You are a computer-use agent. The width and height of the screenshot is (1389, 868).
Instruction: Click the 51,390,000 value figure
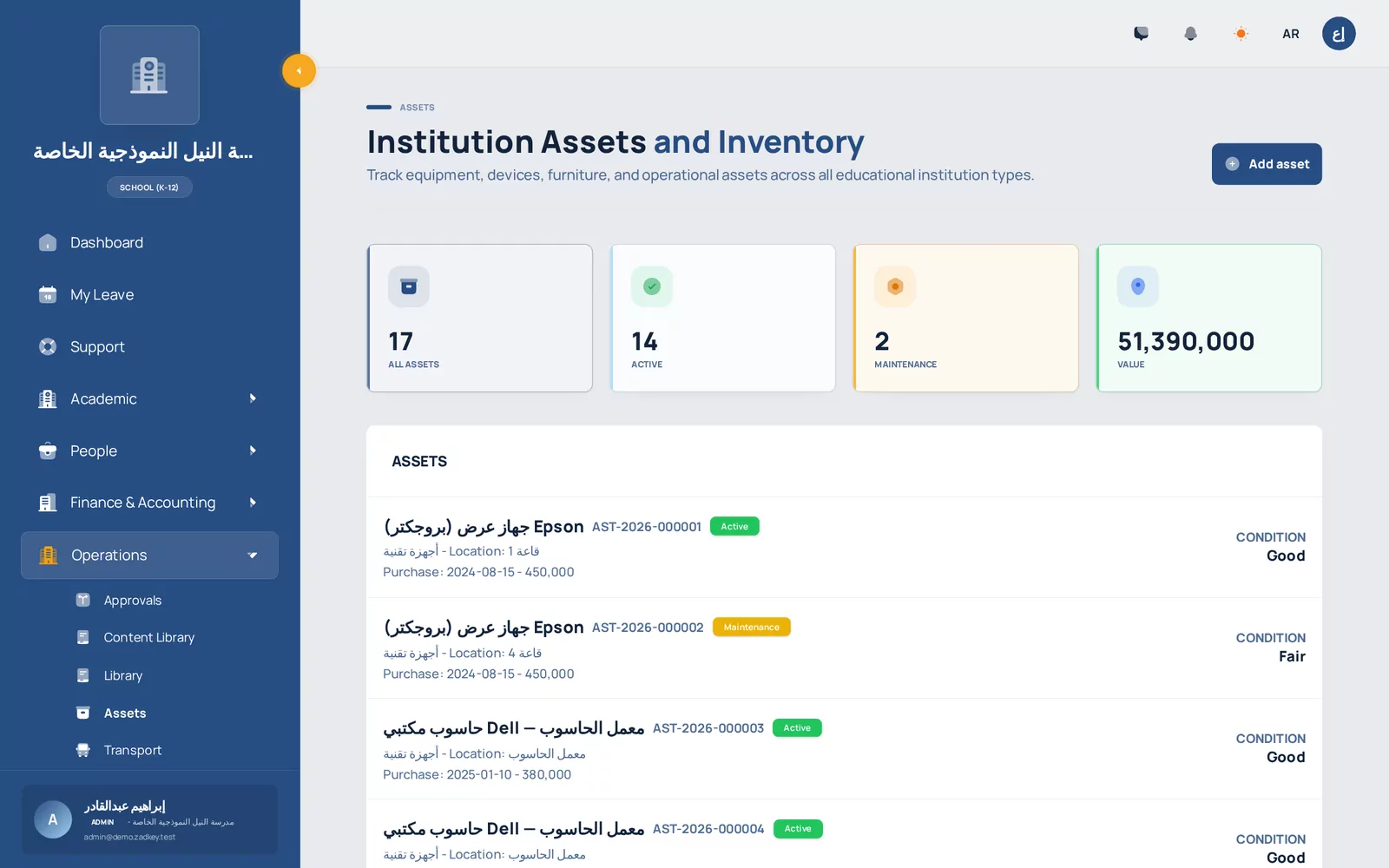[1186, 342]
